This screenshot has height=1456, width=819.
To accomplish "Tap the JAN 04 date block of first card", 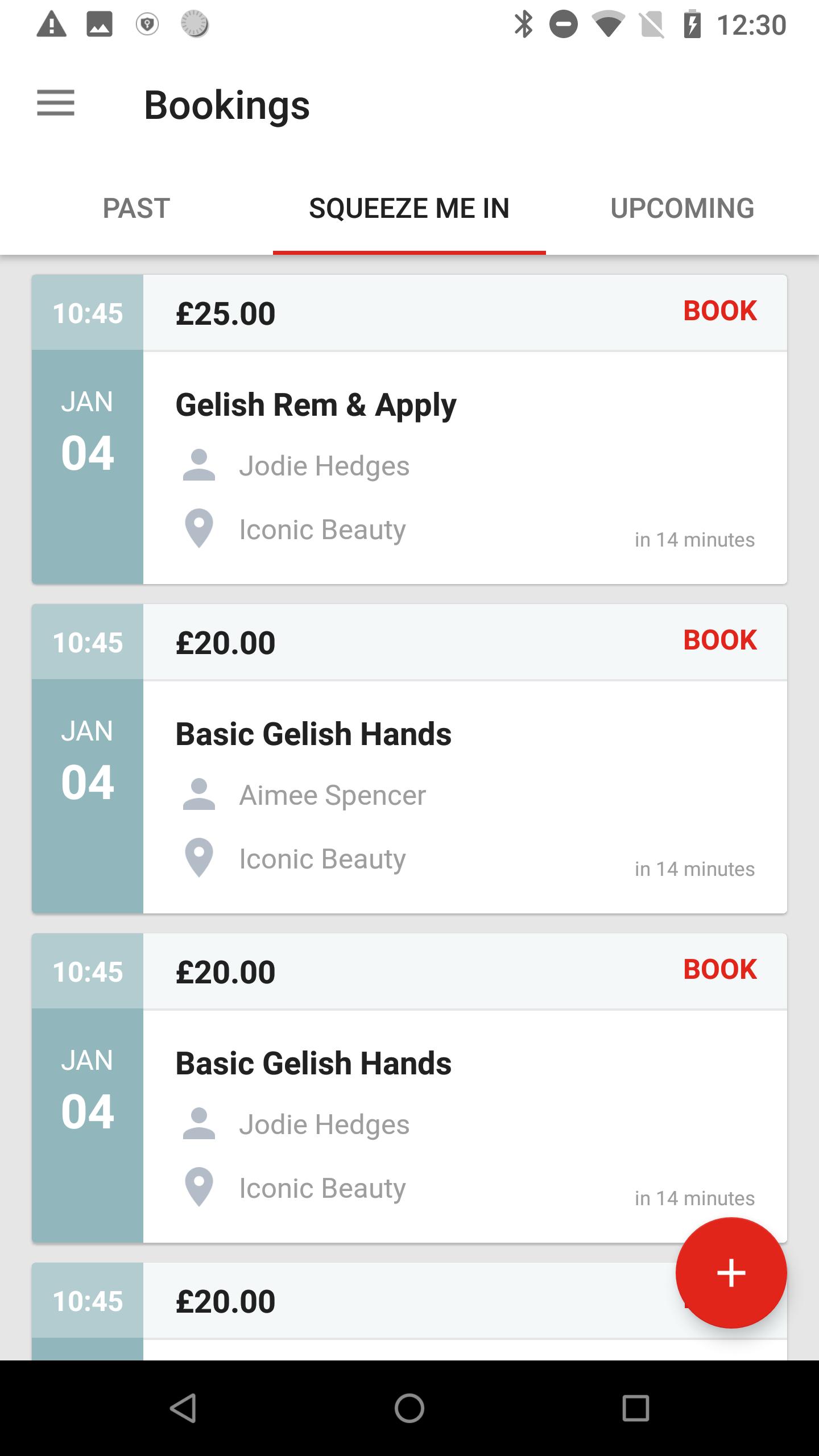I will point(88,467).
